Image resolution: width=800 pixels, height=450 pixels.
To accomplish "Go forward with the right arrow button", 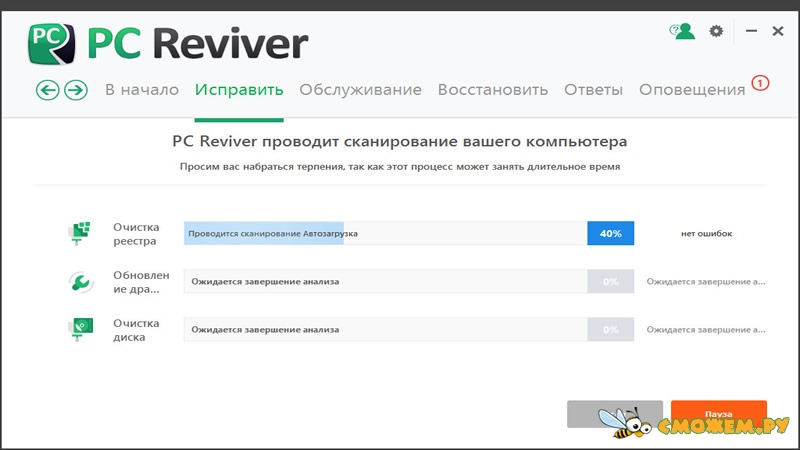I will click(76, 90).
